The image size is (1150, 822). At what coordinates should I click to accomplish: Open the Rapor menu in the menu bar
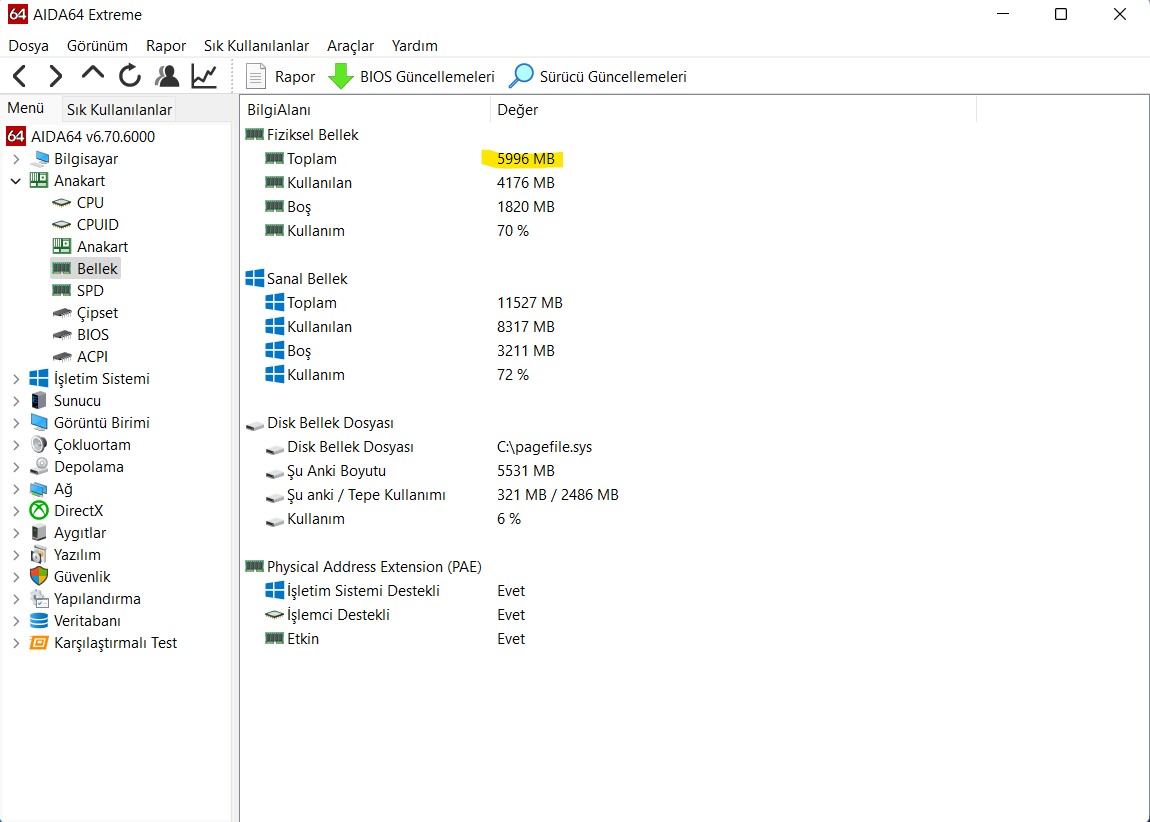(x=166, y=45)
